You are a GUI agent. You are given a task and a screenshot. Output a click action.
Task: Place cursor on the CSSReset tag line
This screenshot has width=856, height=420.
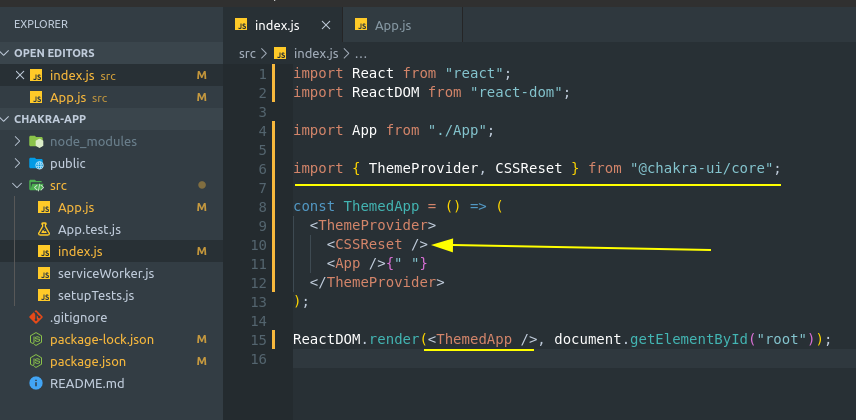click(377, 244)
